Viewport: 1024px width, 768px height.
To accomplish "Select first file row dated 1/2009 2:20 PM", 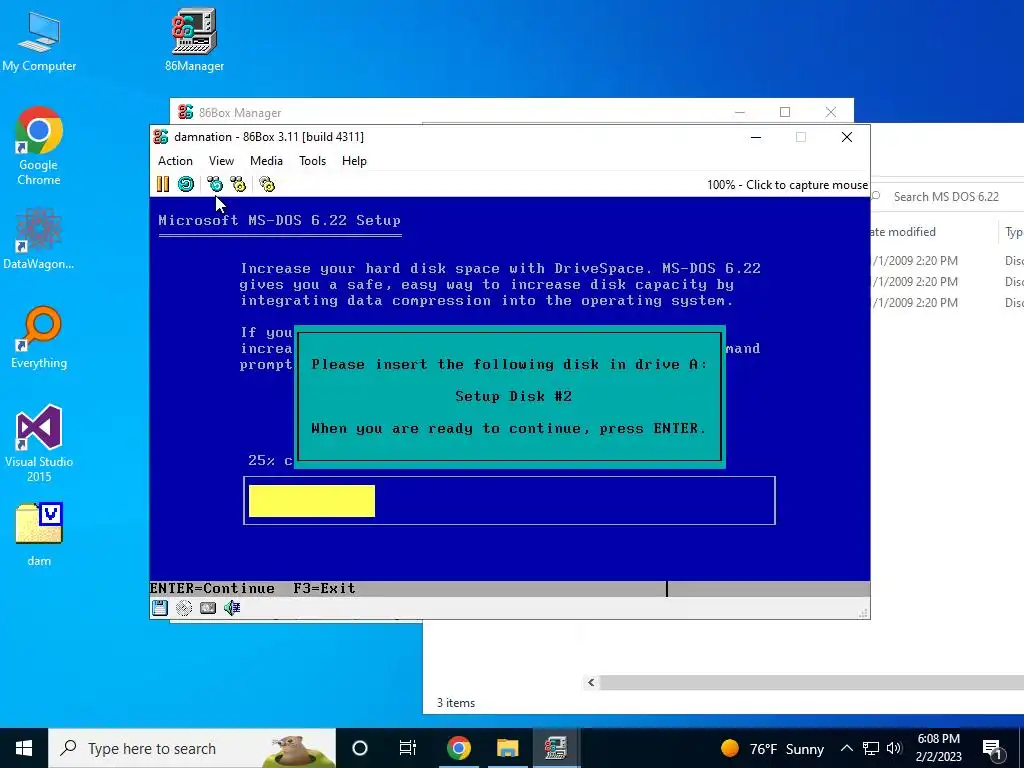I will click(x=947, y=261).
